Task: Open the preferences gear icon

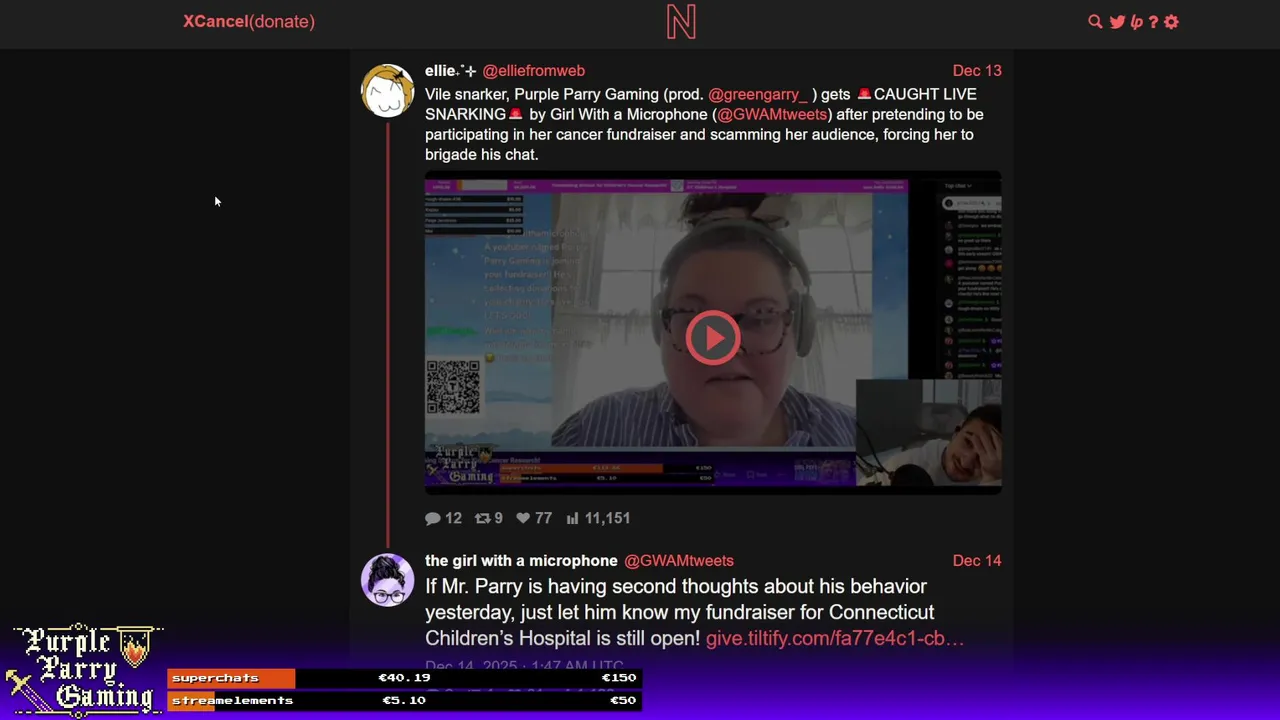Action: click(1171, 21)
